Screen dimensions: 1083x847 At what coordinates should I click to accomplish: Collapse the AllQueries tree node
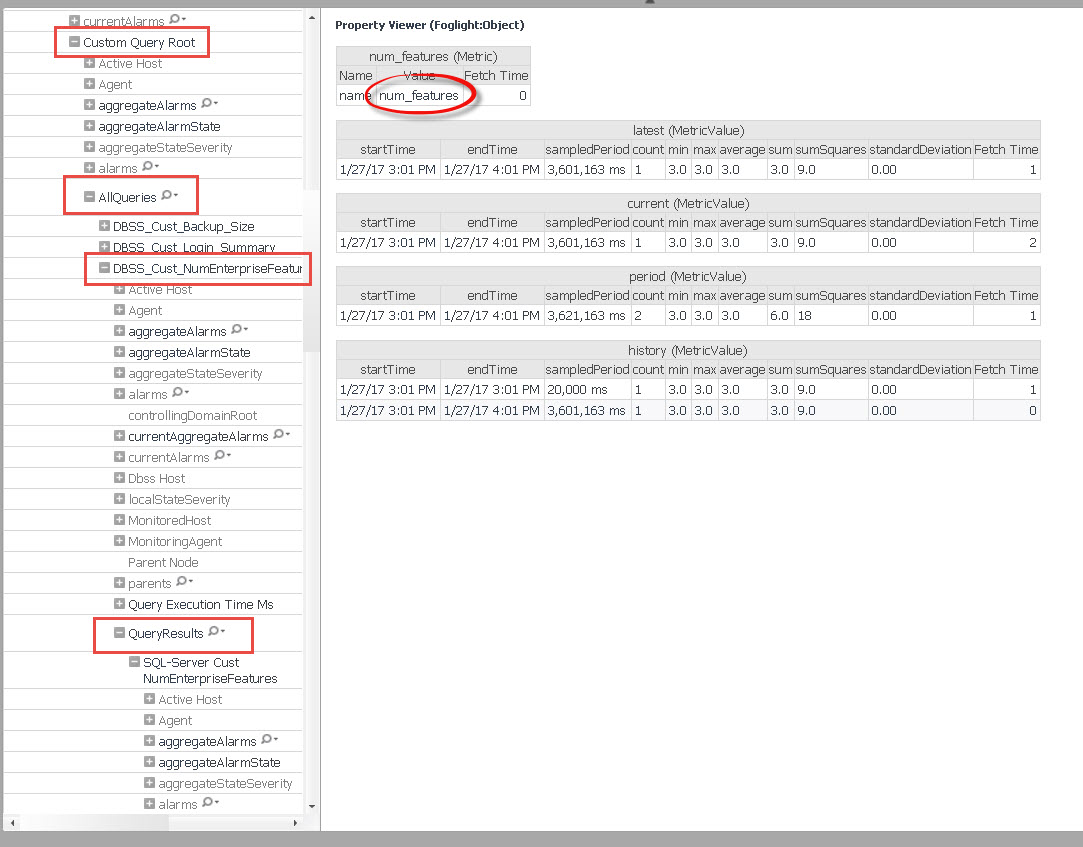tap(89, 198)
